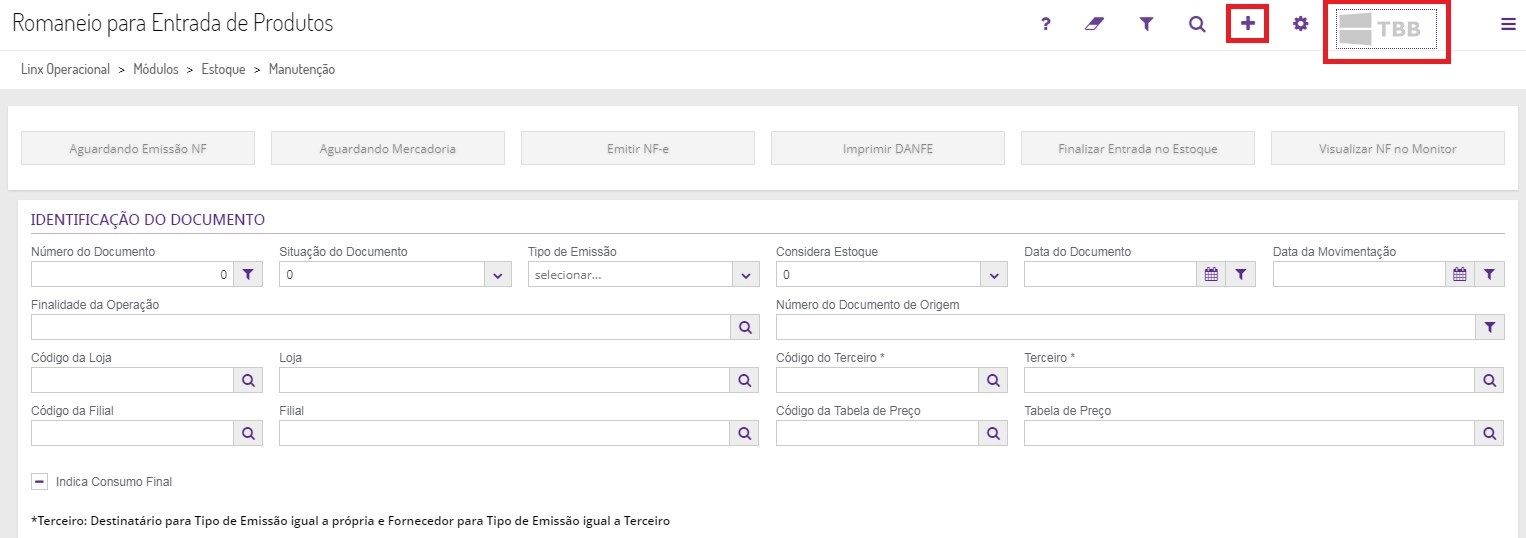Click filter icon beside Número do Documento
This screenshot has width=1526, height=538.
coord(248,275)
